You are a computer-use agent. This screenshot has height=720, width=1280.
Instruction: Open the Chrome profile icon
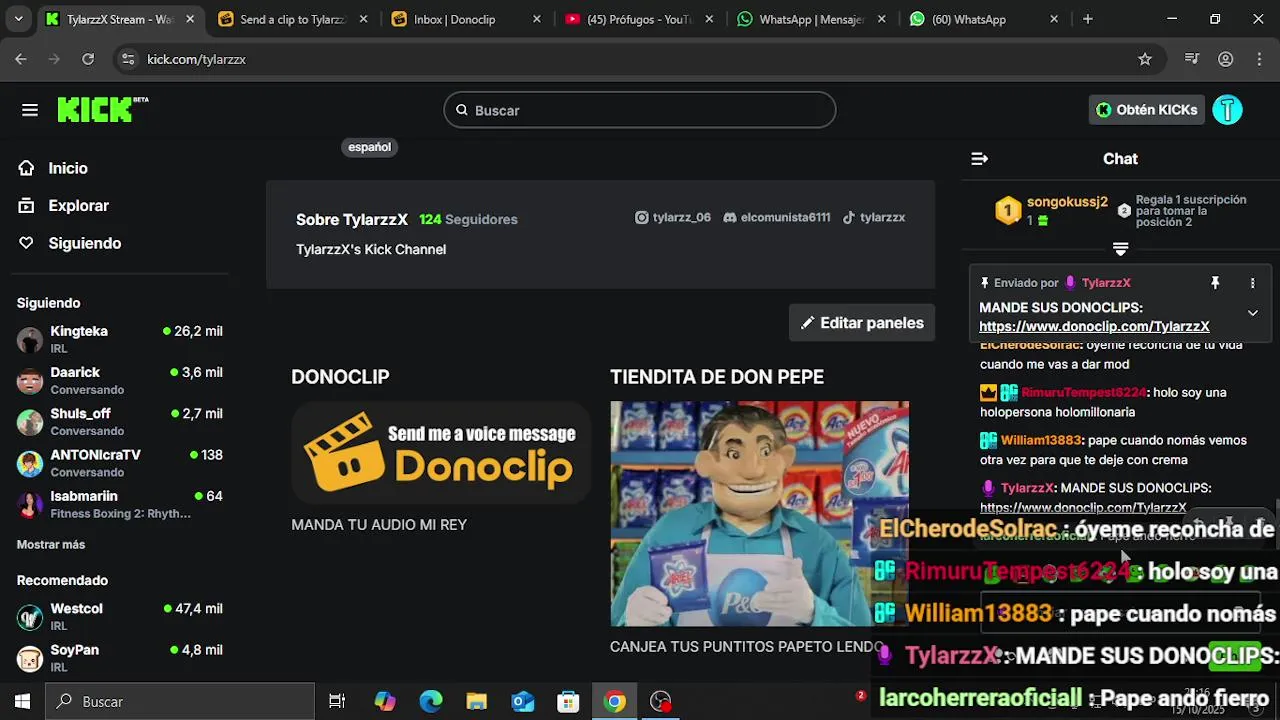pos(1225,59)
